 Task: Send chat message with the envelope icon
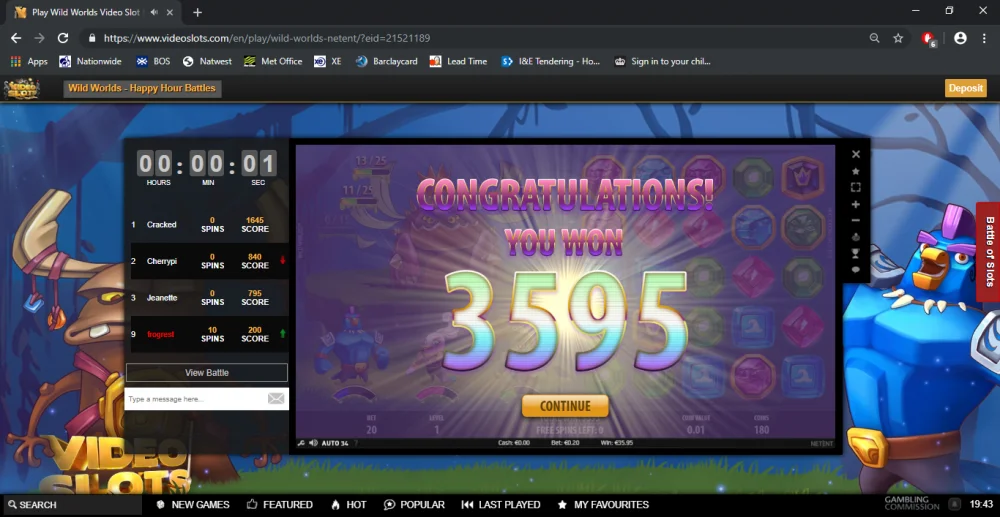pos(276,399)
